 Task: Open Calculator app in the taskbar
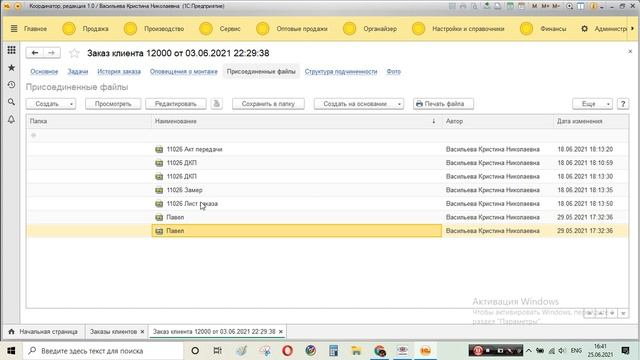(x=333, y=351)
